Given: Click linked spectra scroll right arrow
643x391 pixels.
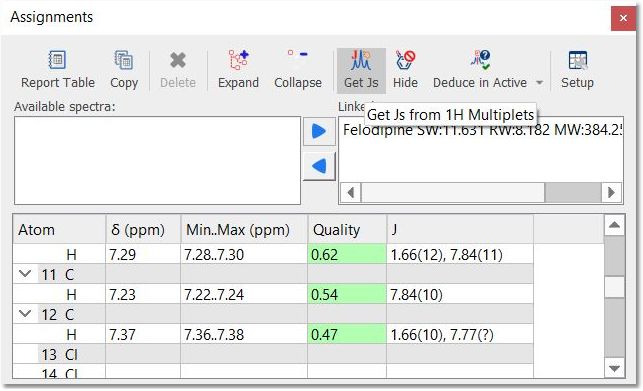Looking at the screenshot, I should tap(611, 192).
